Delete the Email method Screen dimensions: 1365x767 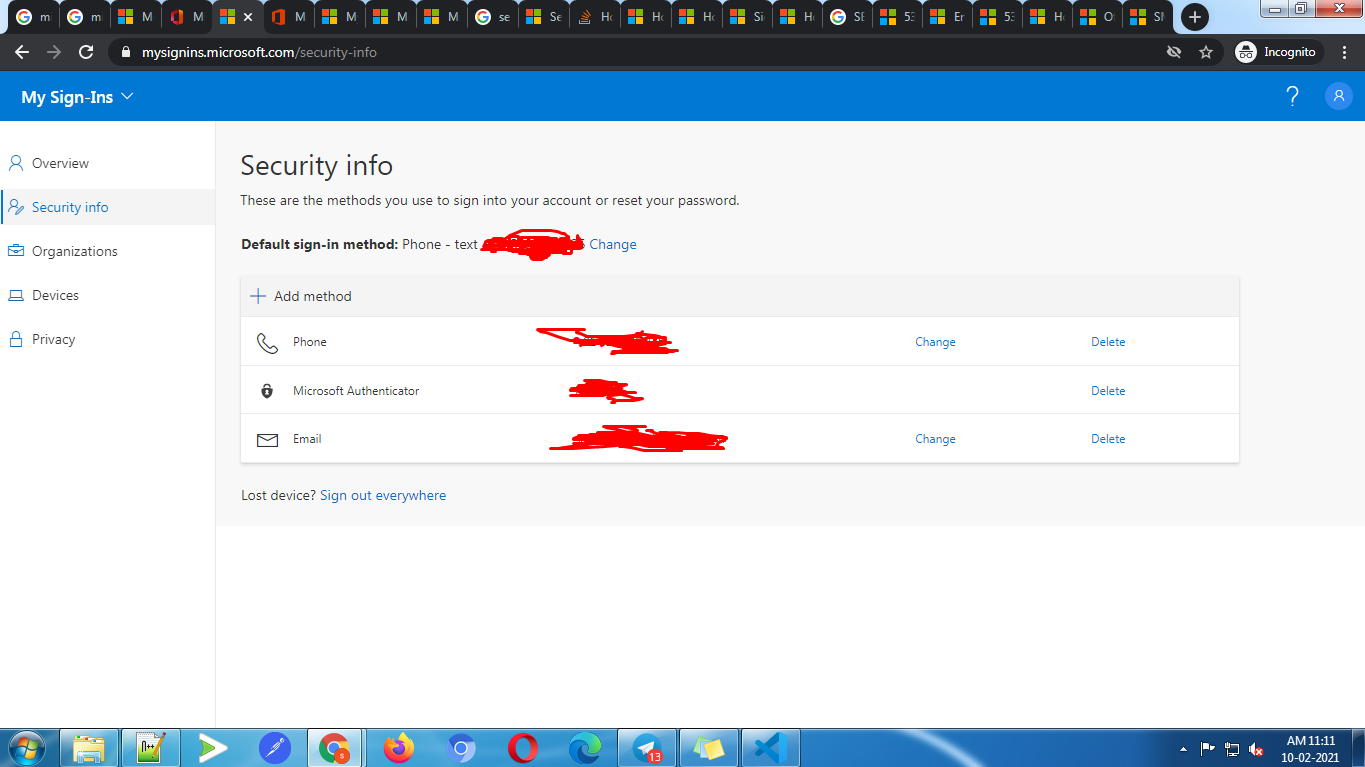(x=1108, y=439)
